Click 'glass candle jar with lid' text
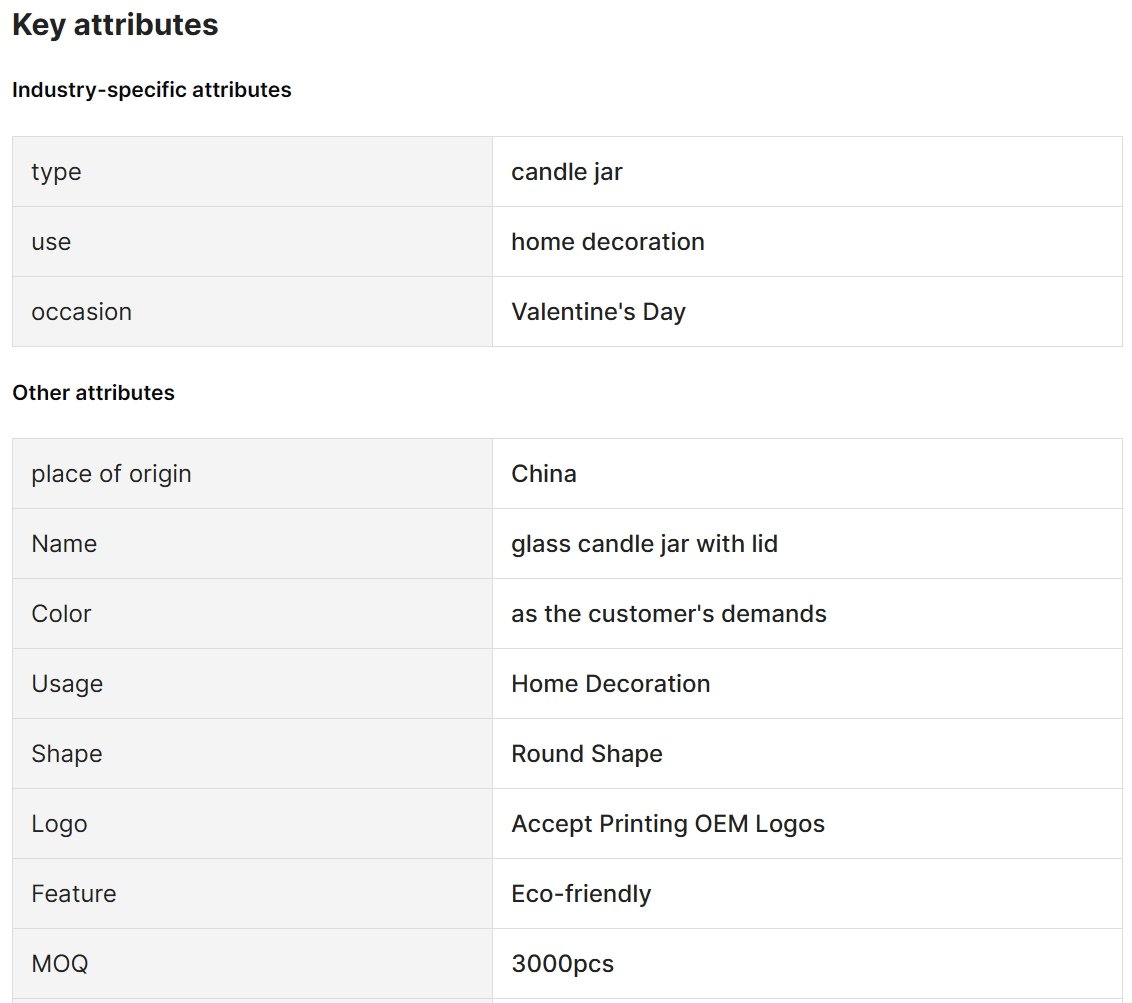This screenshot has width=1132, height=1003. [645, 544]
